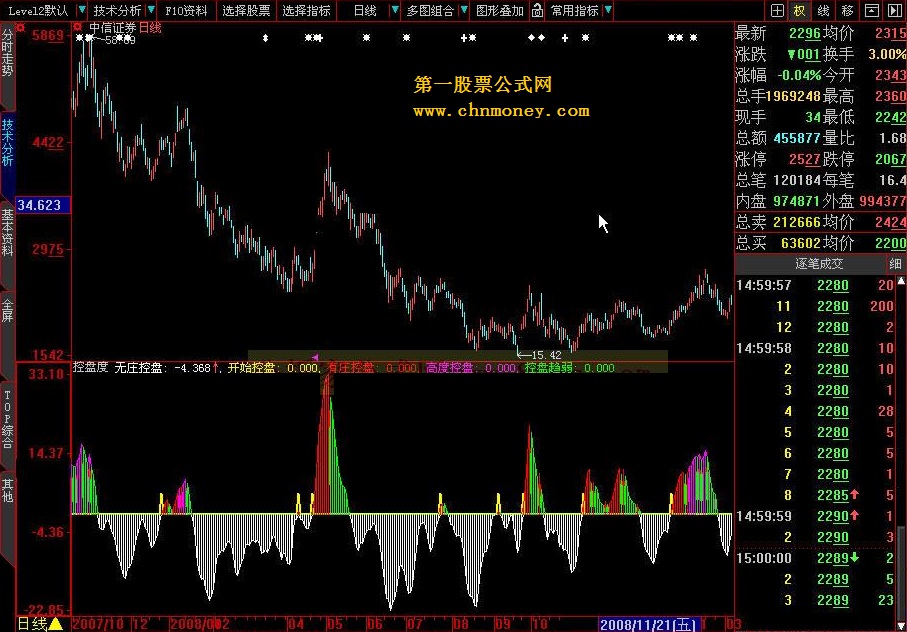
Task: Click the 常用指标 toolbar button
Action: point(574,10)
